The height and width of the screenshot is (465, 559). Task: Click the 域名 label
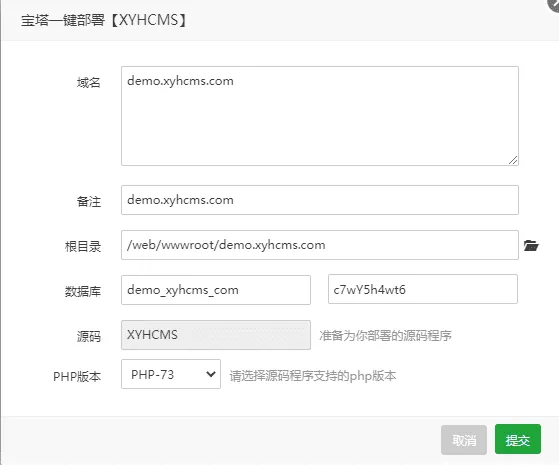pos(89,83)
